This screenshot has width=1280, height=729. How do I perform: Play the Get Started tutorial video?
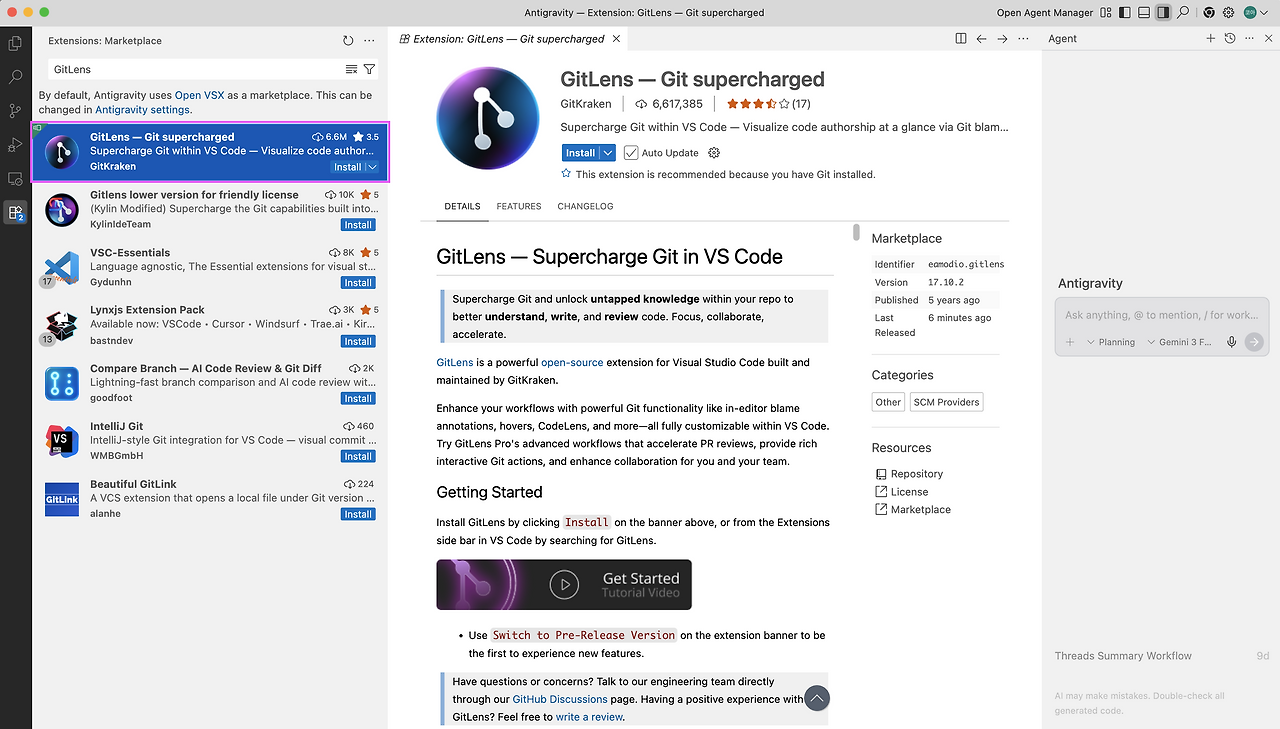[564, 585]
